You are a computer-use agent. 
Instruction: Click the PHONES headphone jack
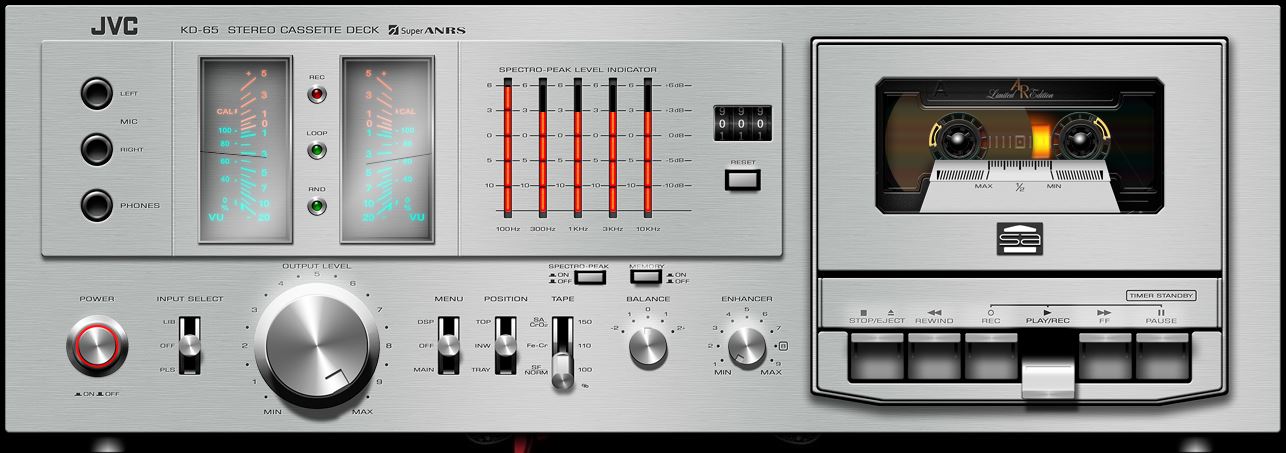[x=96, y=205]
